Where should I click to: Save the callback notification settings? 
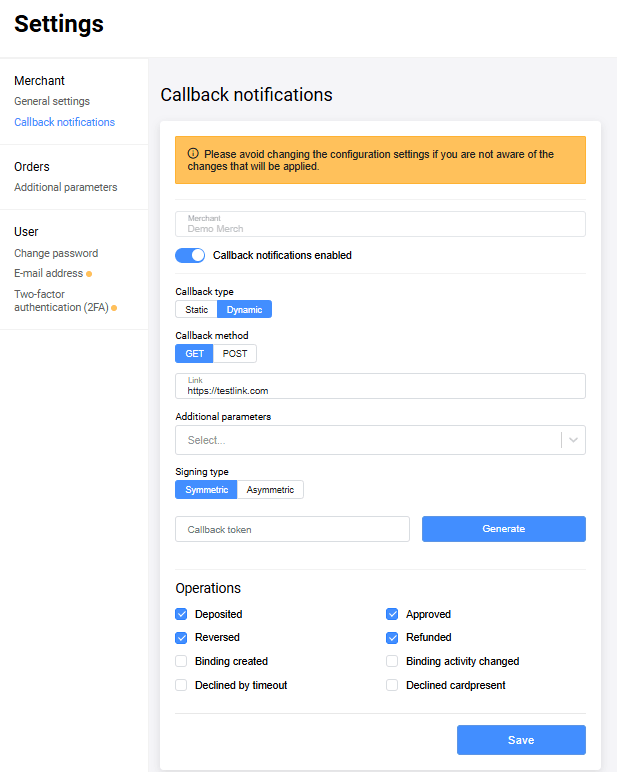[521, 740]
